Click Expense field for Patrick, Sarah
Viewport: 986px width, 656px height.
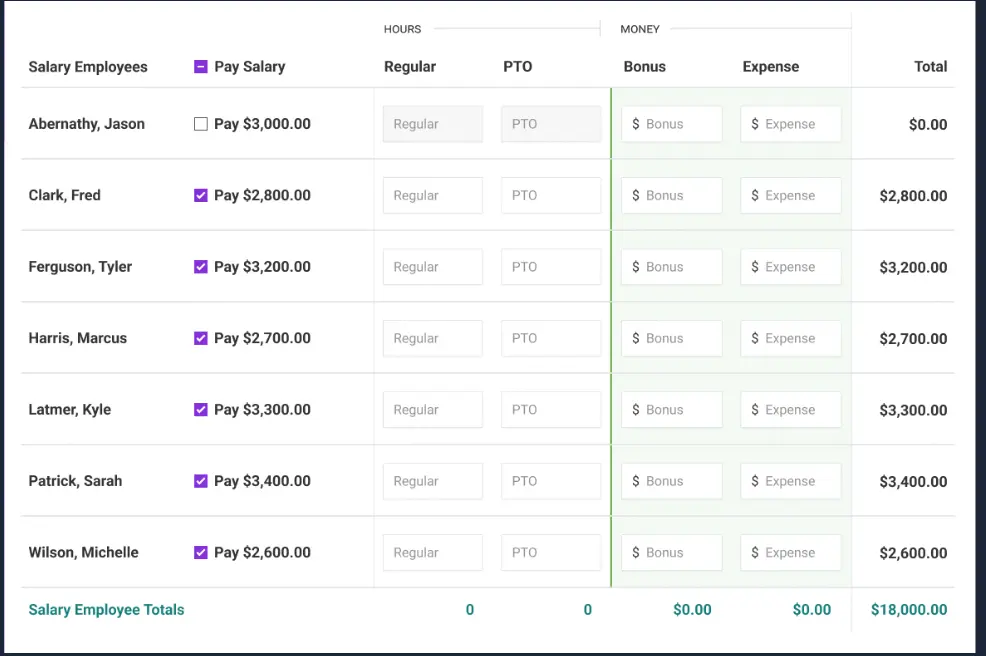click(790, 481)
